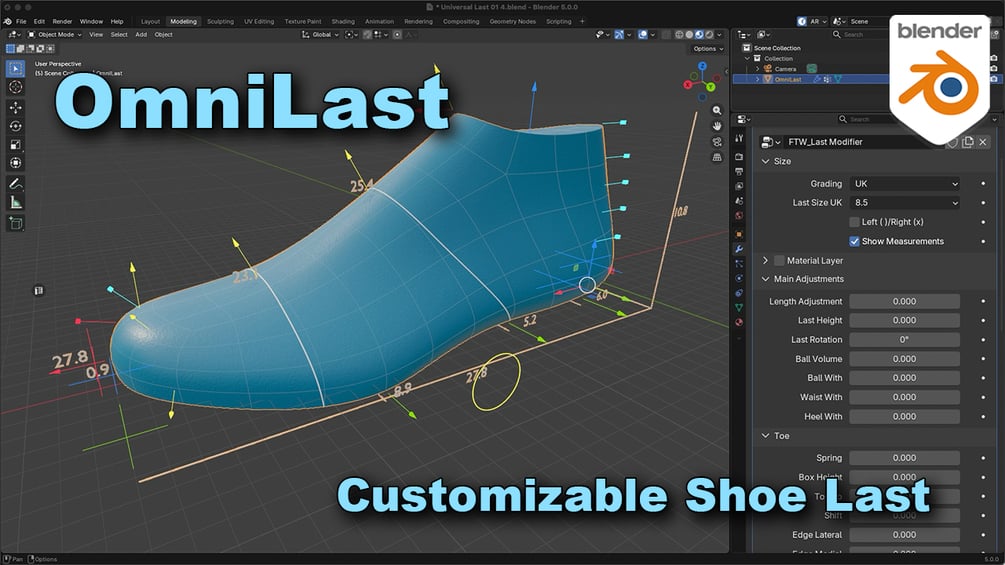1005x565 pixels.
Task: Toggle proportional editing in header
Action: coord(397,35)
